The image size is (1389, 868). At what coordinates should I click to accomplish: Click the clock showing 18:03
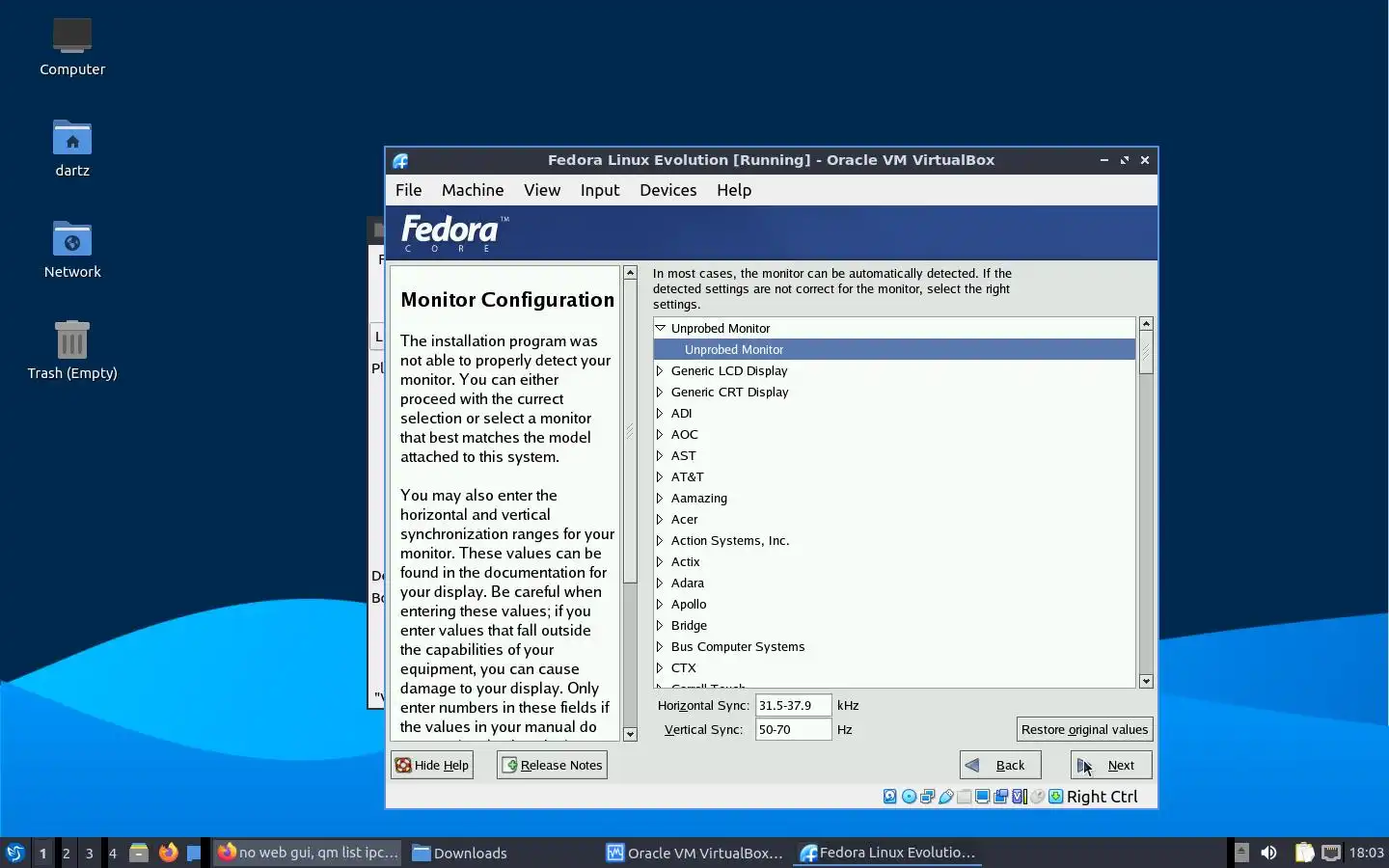[x=1366, y=853]
